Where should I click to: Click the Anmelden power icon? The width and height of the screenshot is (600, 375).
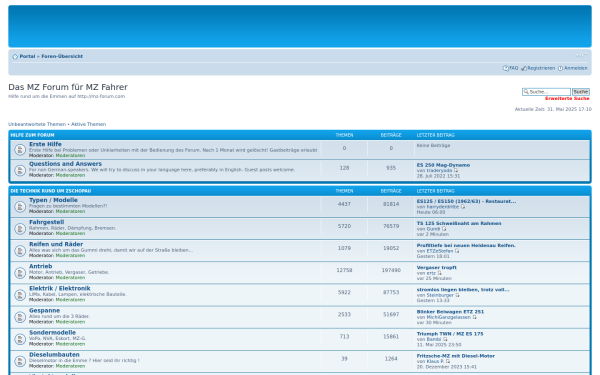pyautogui.click(x=560, y=68)
